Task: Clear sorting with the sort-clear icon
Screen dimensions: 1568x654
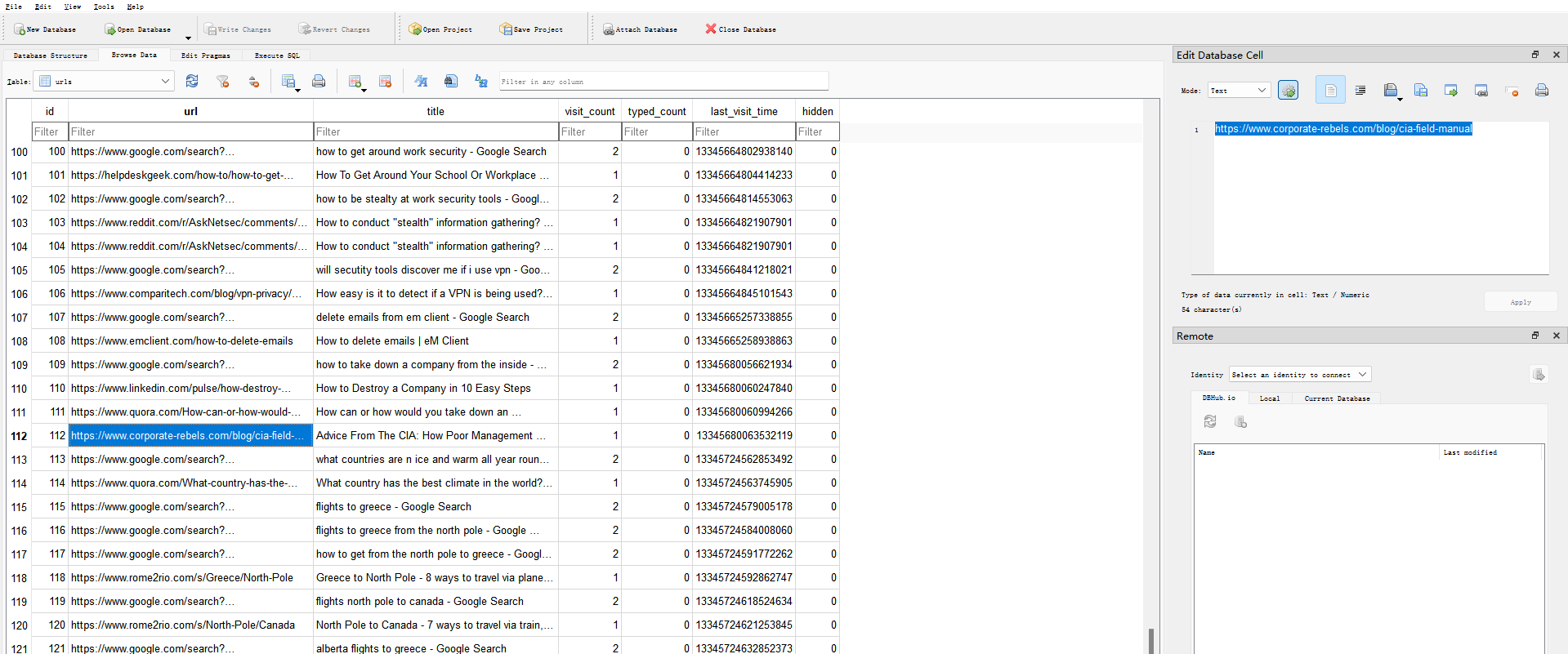Action: tap(253, 81)
